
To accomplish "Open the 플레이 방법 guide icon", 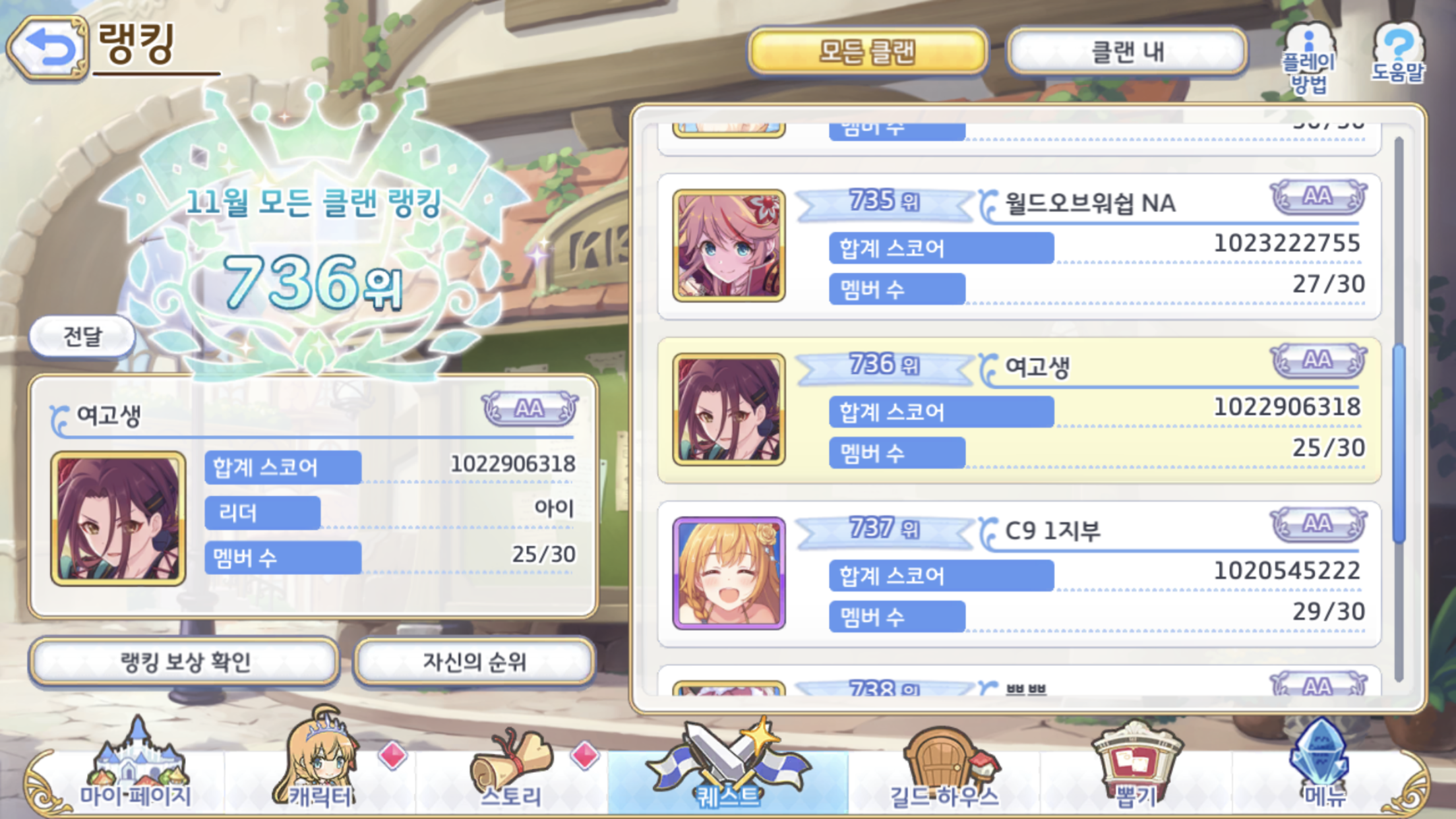I will (1308, 59).
